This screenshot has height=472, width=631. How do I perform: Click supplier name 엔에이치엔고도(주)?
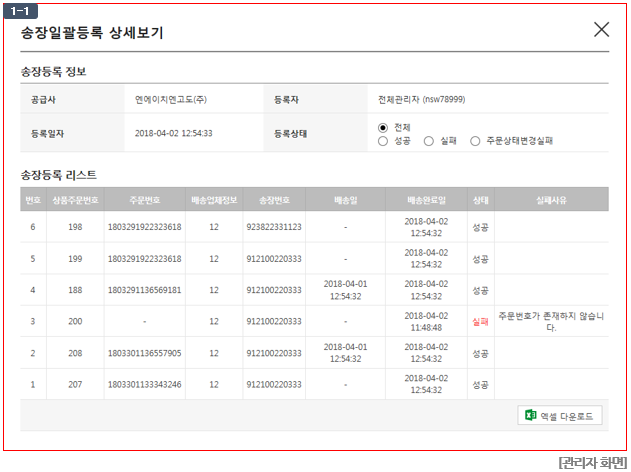pos(171,99)
